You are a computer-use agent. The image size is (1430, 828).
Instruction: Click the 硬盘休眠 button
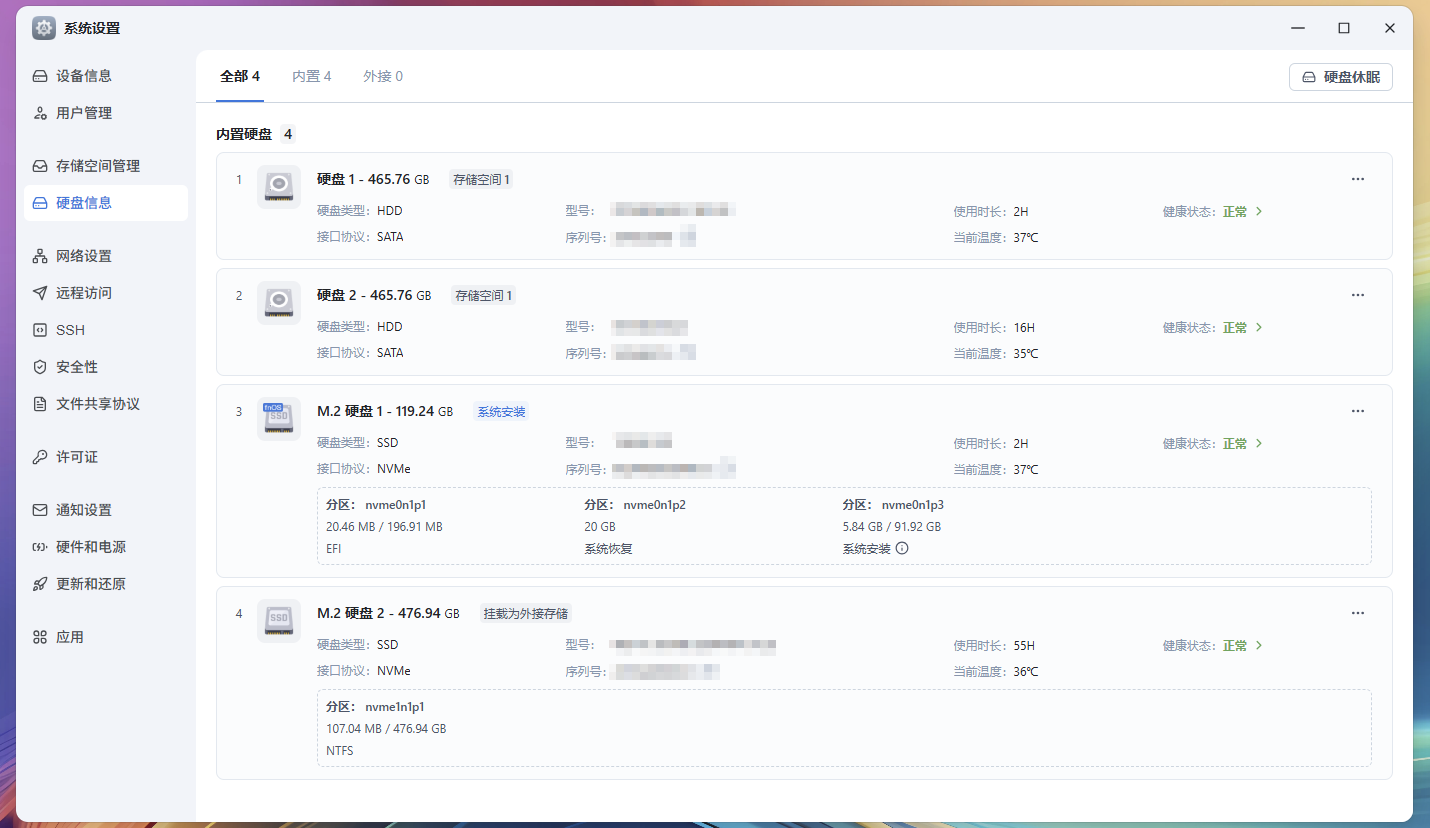[x=1341, y=77]
